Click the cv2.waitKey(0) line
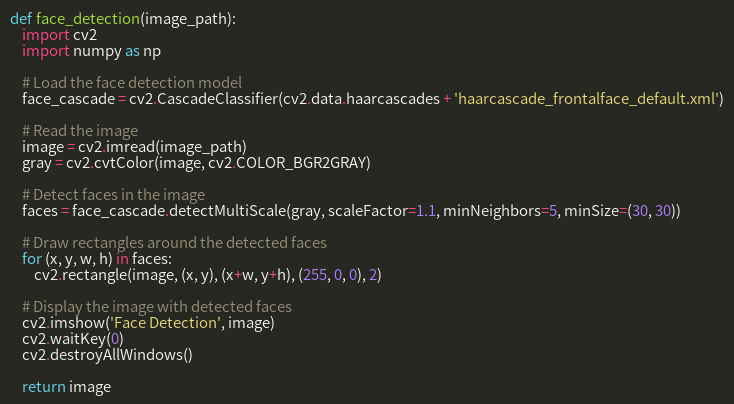The image size is (734, 404). click(x=73, y=338)
